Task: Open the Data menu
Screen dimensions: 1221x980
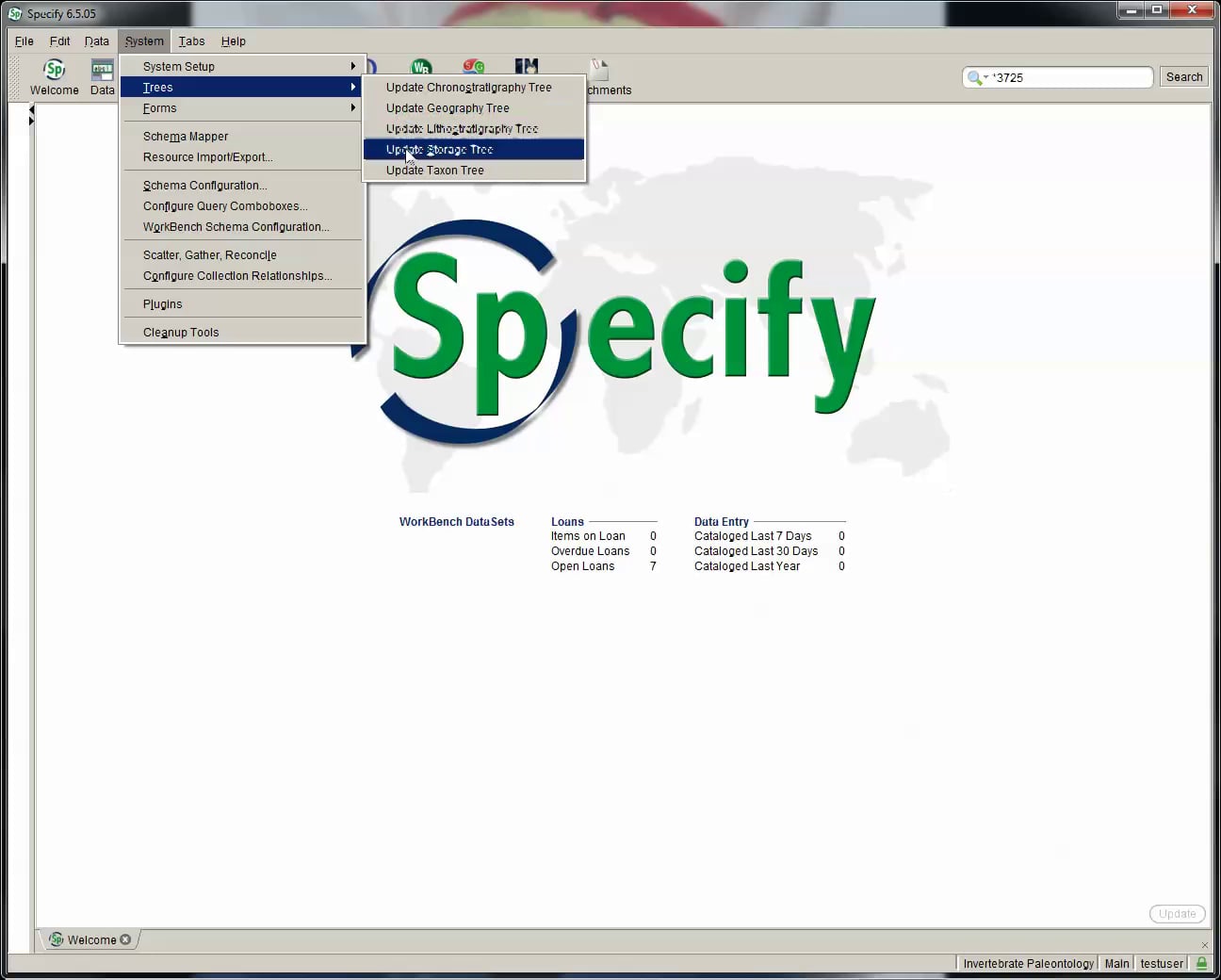Action: click(96, 41)
